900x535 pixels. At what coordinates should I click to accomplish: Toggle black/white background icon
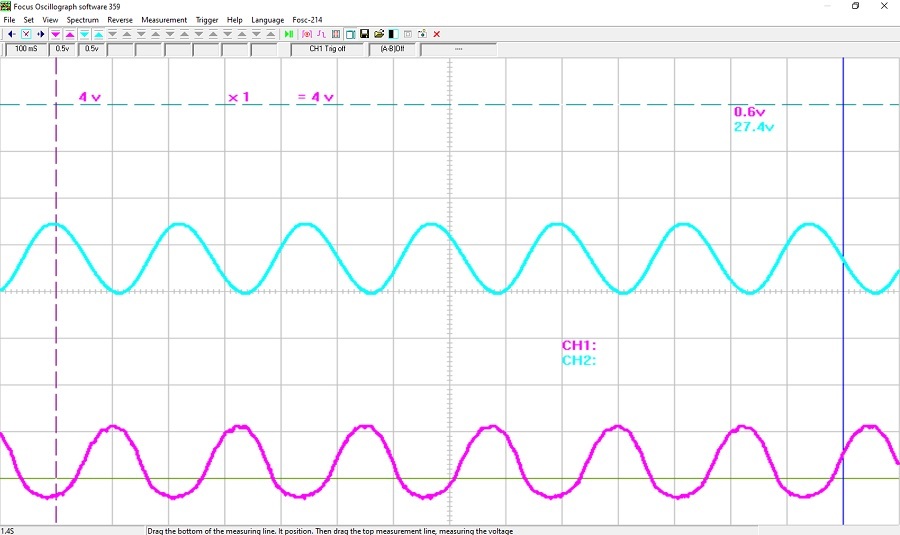point(393,34)
